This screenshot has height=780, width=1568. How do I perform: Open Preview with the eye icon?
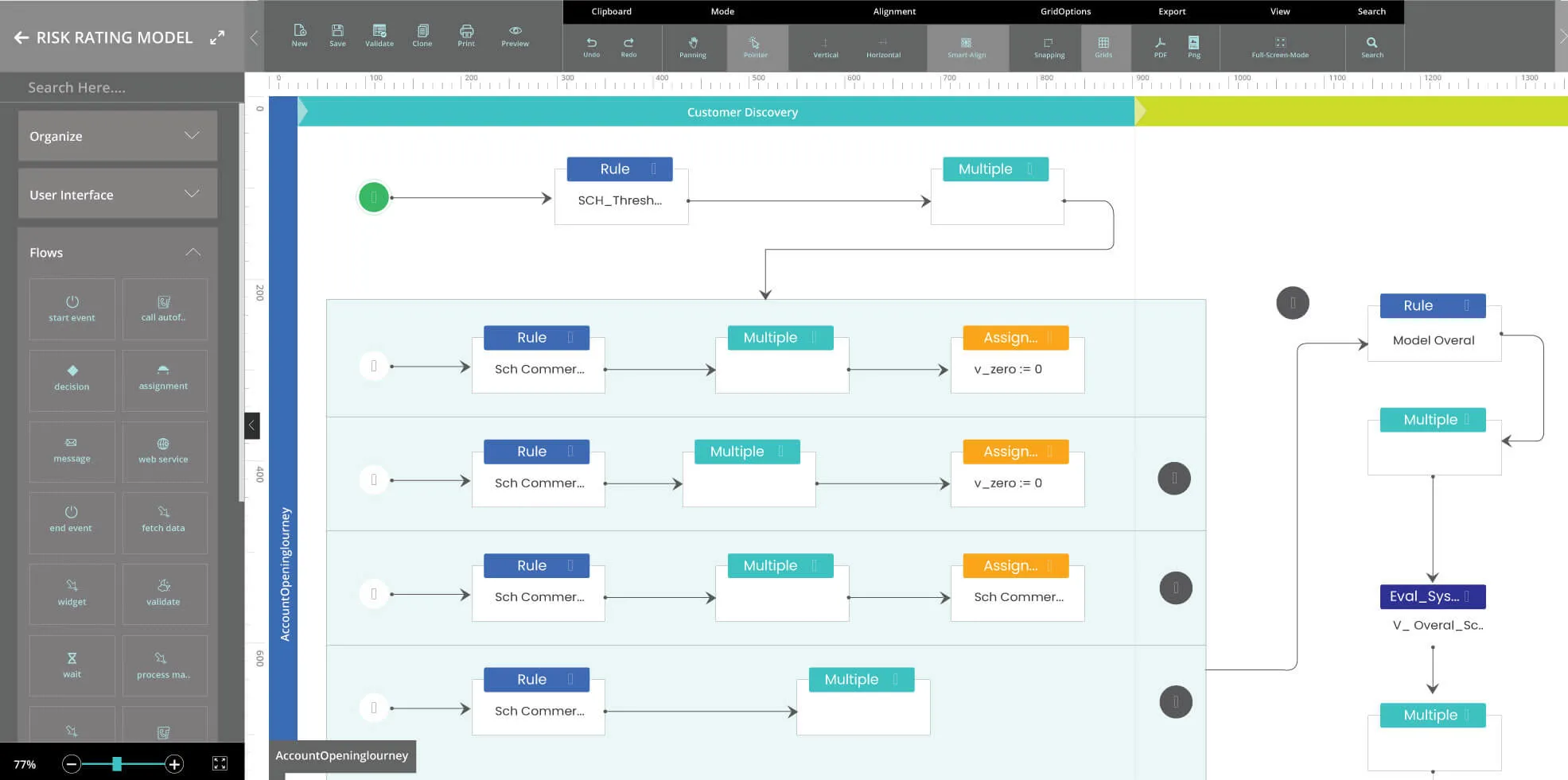click(x=515, y=35)
